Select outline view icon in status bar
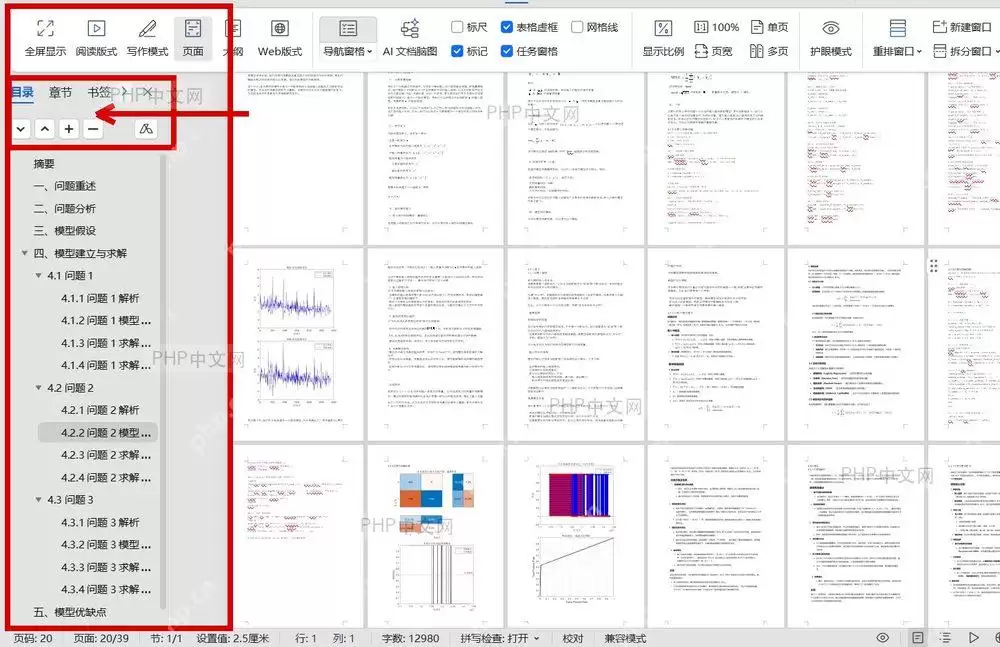This screenshot has width=1000, height=647. pos(945,637)
